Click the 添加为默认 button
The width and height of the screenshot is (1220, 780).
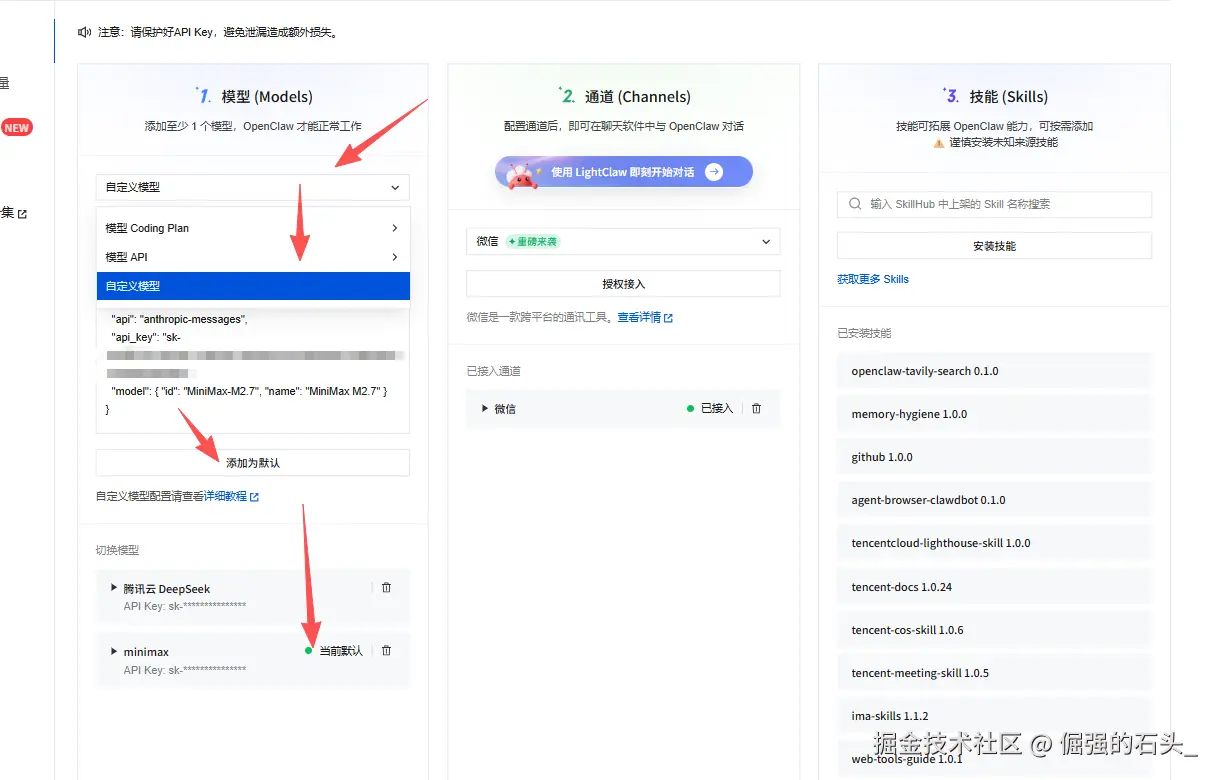point(253,463)
